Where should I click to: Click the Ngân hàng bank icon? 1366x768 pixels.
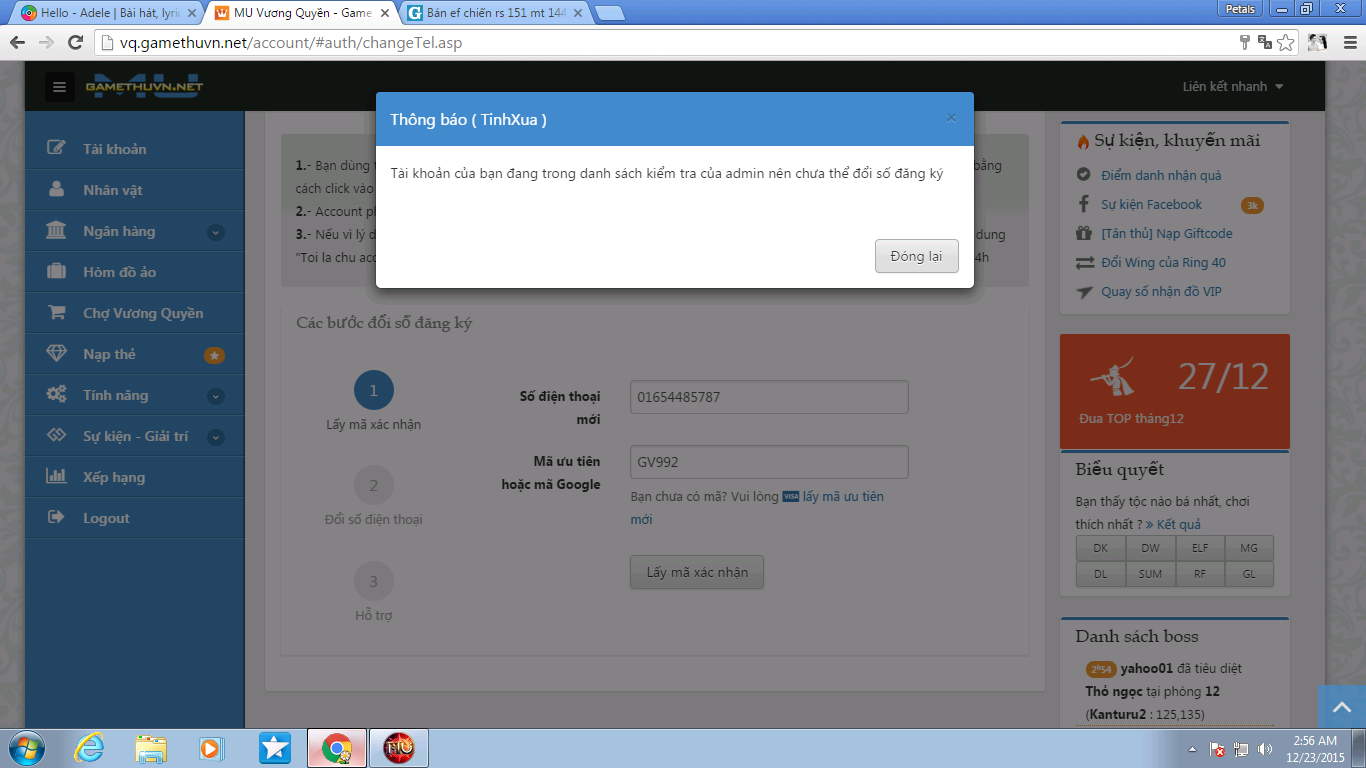(x=57, y=231)
